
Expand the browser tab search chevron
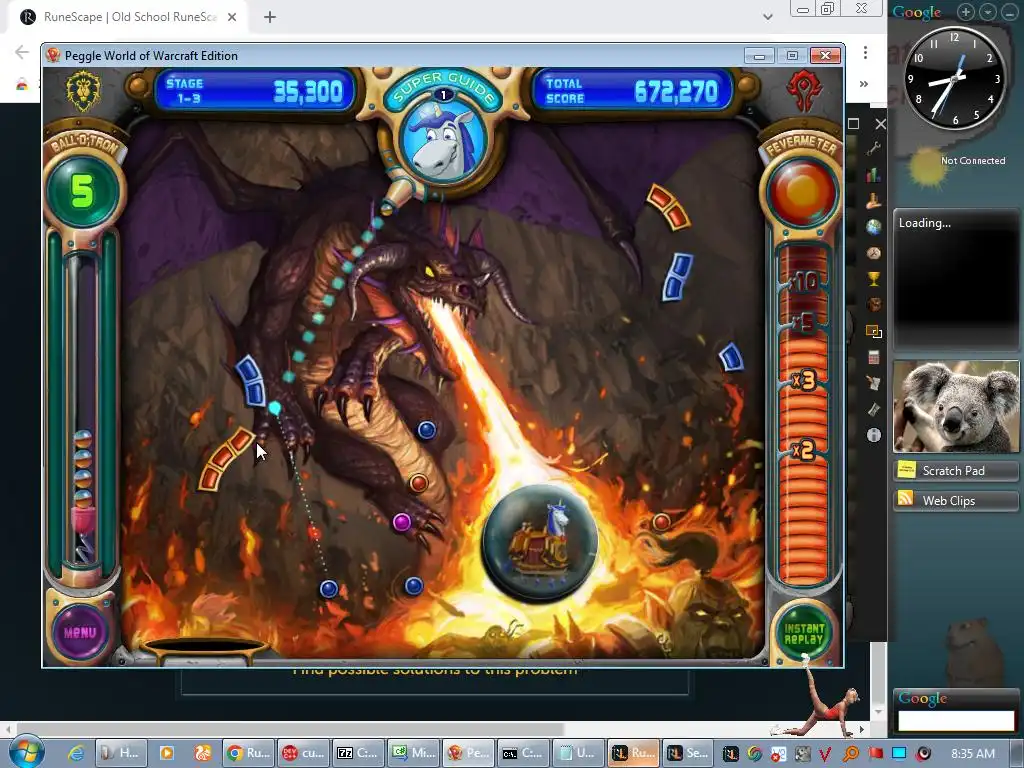[x=768, y=17]
